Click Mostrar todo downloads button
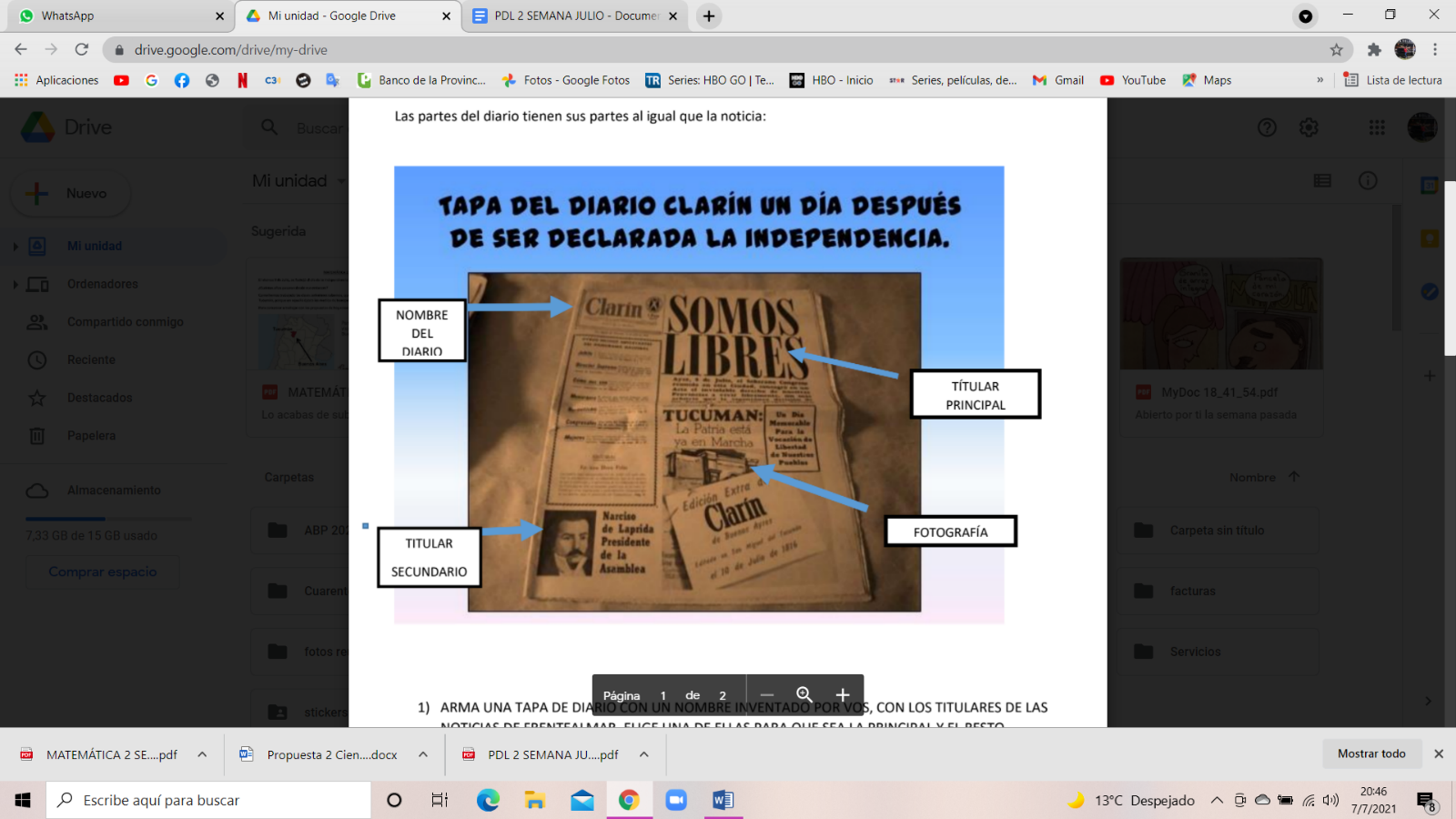This screenshot has height=819, width=1456. click(1371, 753)
